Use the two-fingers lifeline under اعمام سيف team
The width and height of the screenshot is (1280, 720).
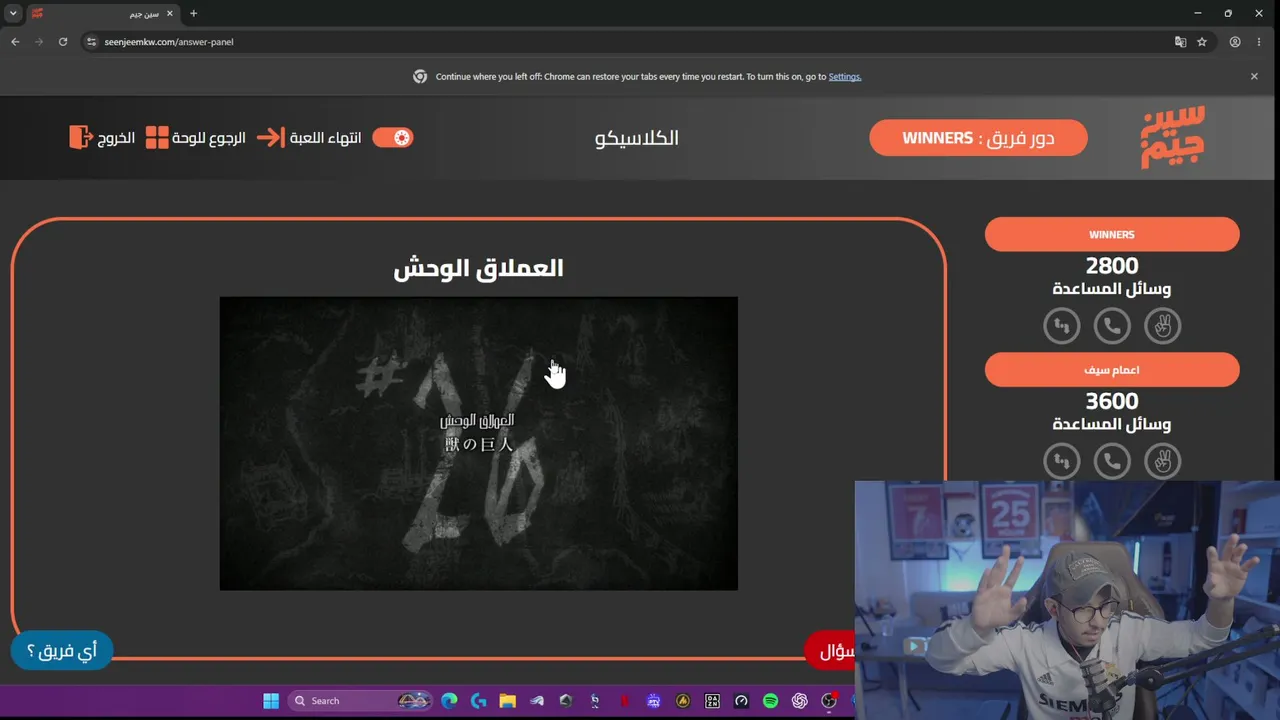click(x=1162, y=461)
